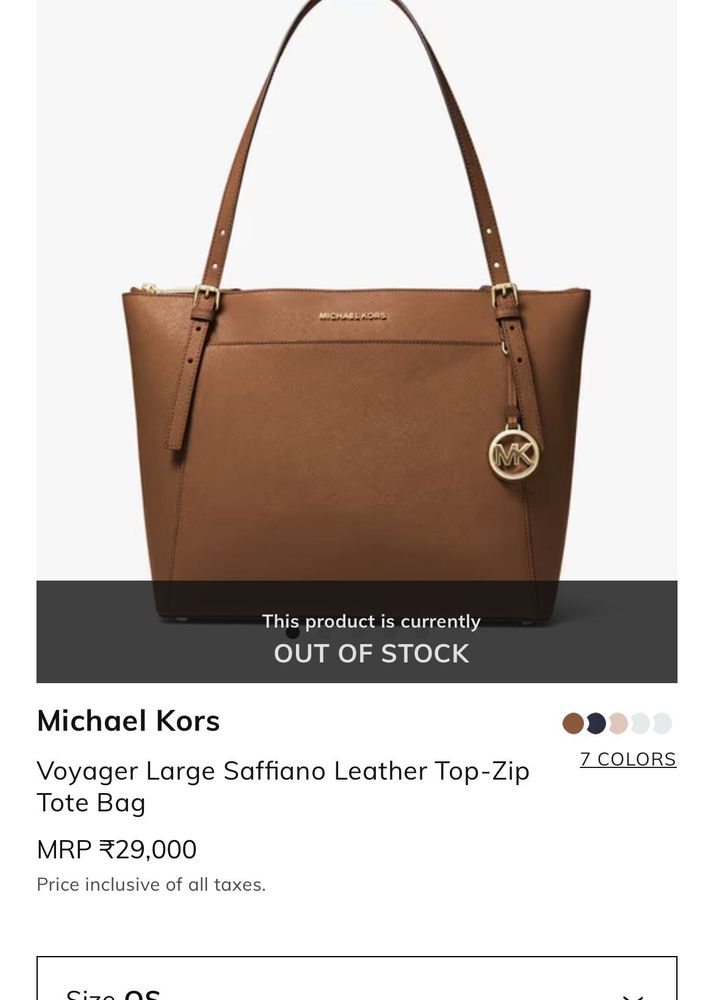Open the Size OS dropdown

(x=357, y=978)
